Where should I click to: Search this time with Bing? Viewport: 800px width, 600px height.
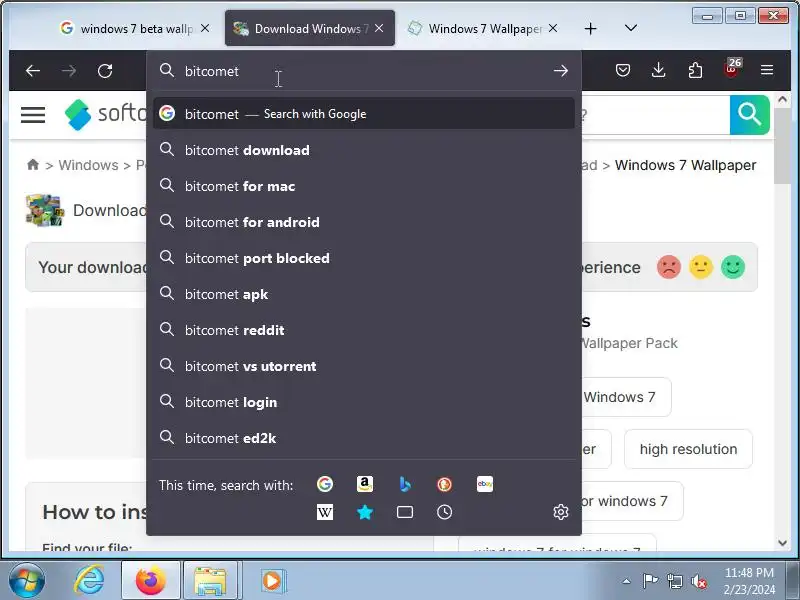pos(405,484)
